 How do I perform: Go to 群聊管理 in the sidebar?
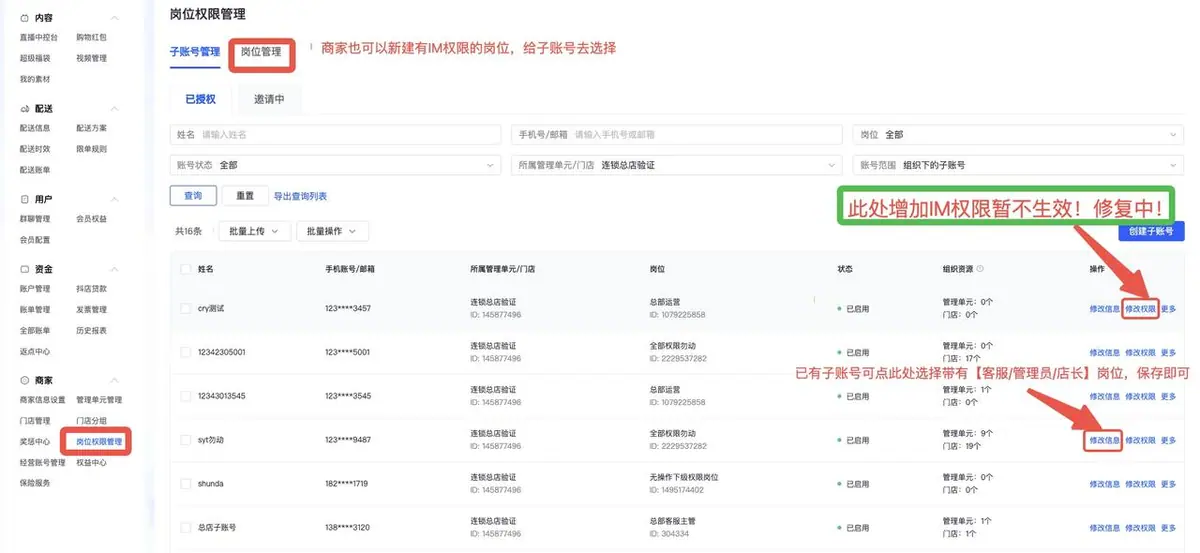pyautogui.click(x=35, y=218)
